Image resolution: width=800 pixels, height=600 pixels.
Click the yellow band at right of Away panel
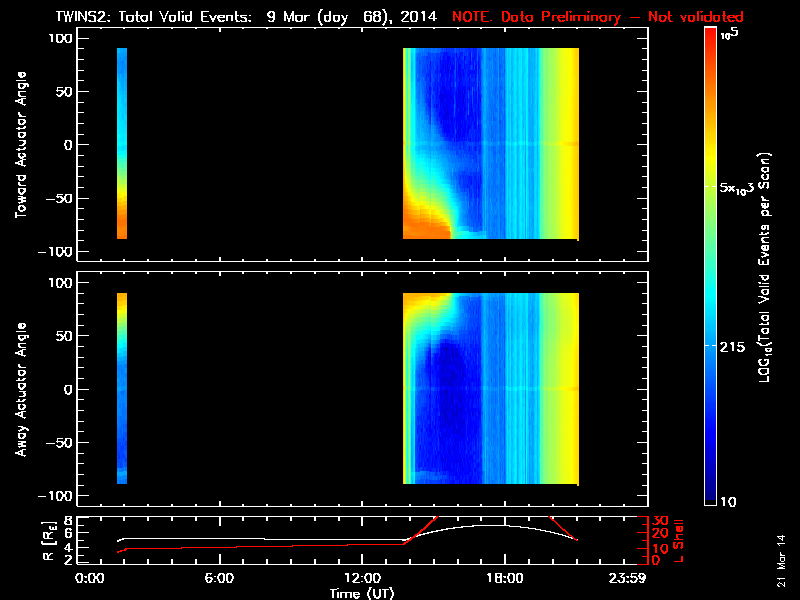coord(562,388)
